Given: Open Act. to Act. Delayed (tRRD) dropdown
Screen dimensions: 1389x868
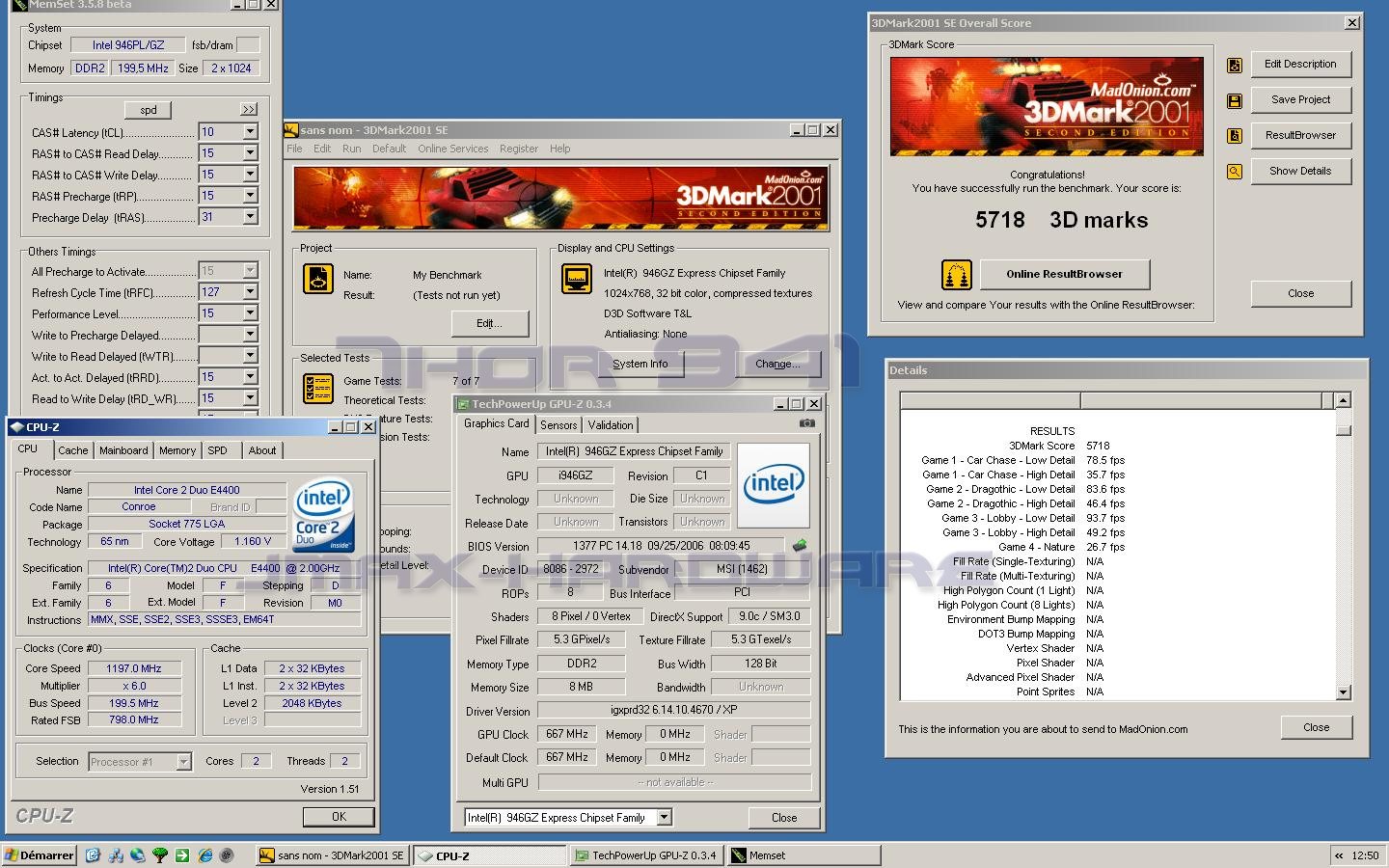Looking at the screenshot, I should (250, 377).
